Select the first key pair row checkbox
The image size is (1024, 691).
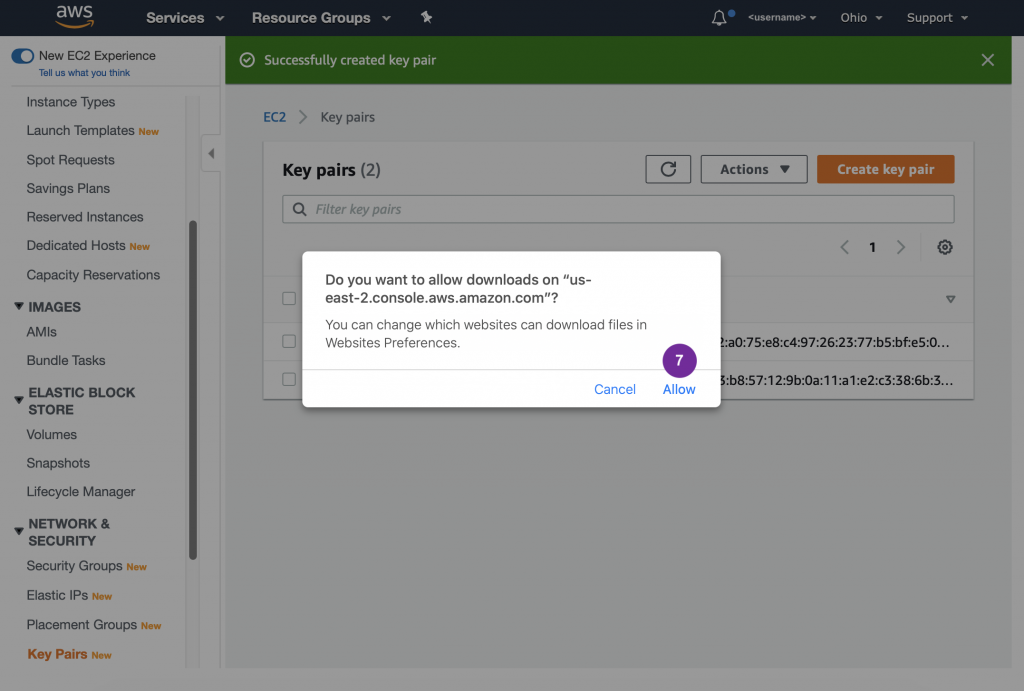pos(289,341)
